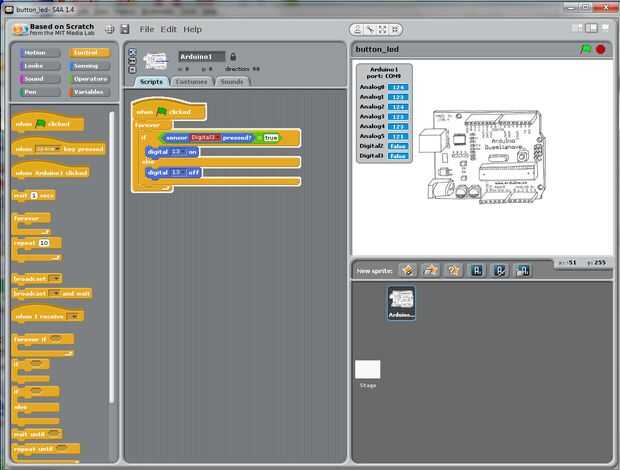Choose new sprite from file

(x=431, y=270)
